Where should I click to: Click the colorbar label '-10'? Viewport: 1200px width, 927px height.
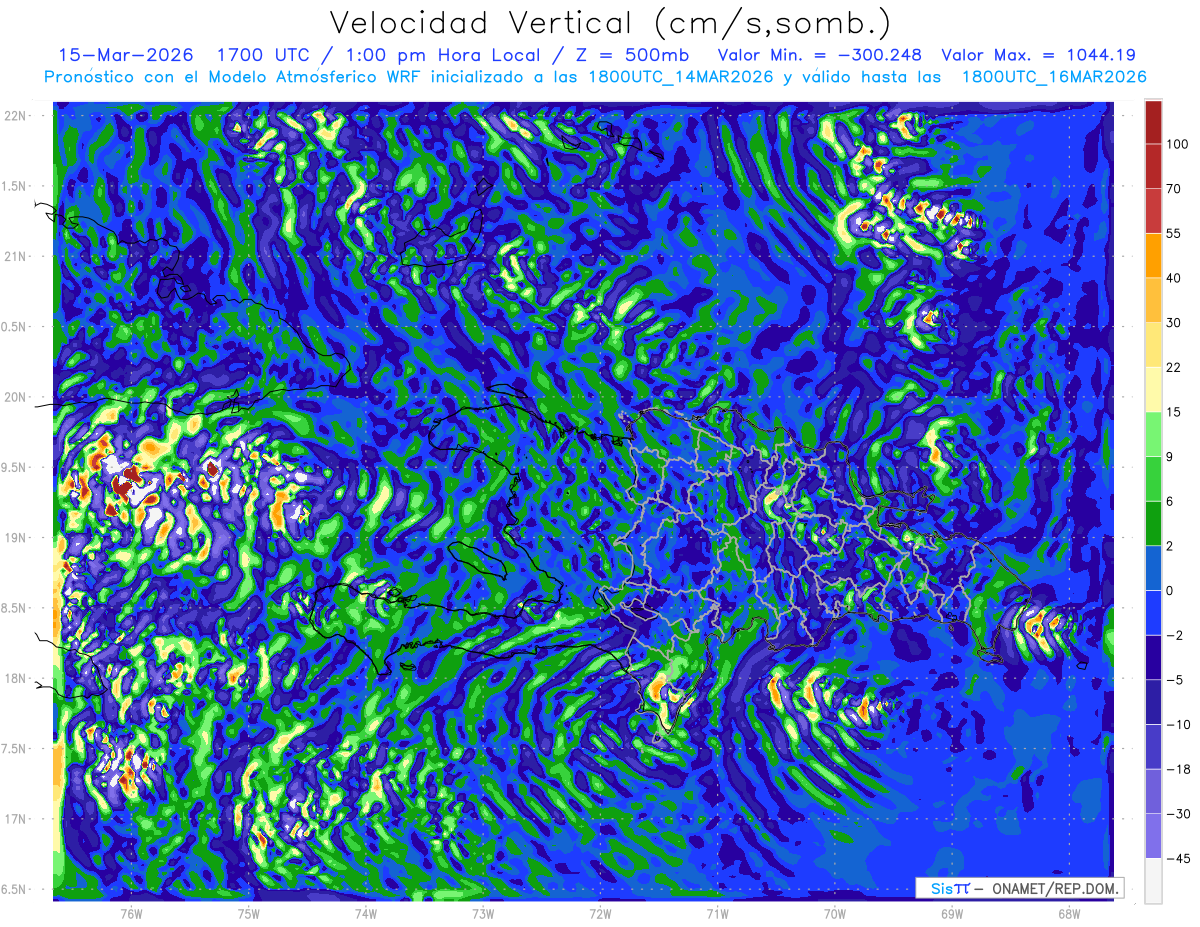[1177, 724]
